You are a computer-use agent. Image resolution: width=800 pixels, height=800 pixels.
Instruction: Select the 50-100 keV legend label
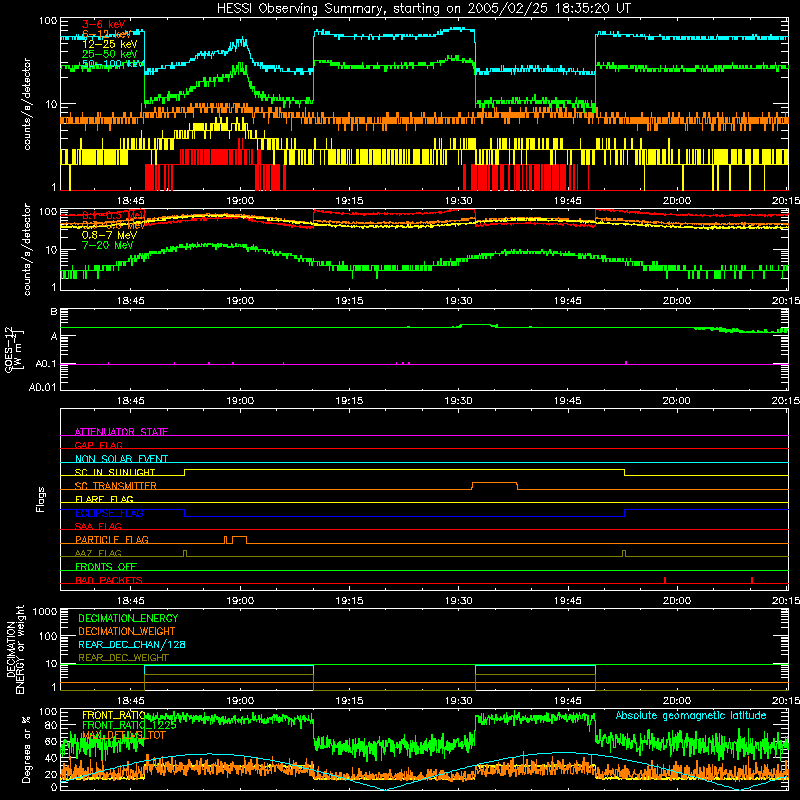(112, 64)
